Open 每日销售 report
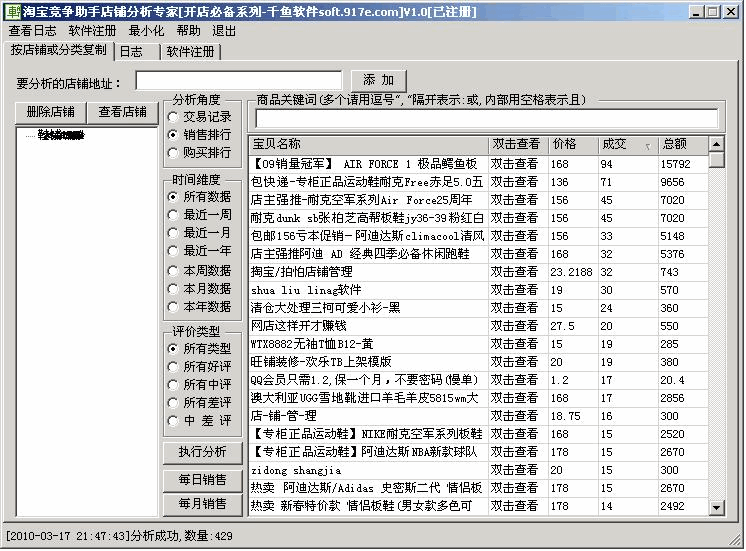 pos(203,480)
